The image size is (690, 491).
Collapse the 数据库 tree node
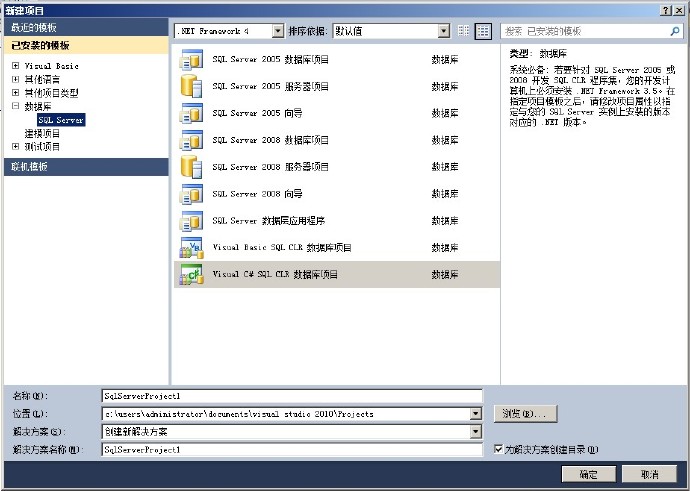point(15,106)
